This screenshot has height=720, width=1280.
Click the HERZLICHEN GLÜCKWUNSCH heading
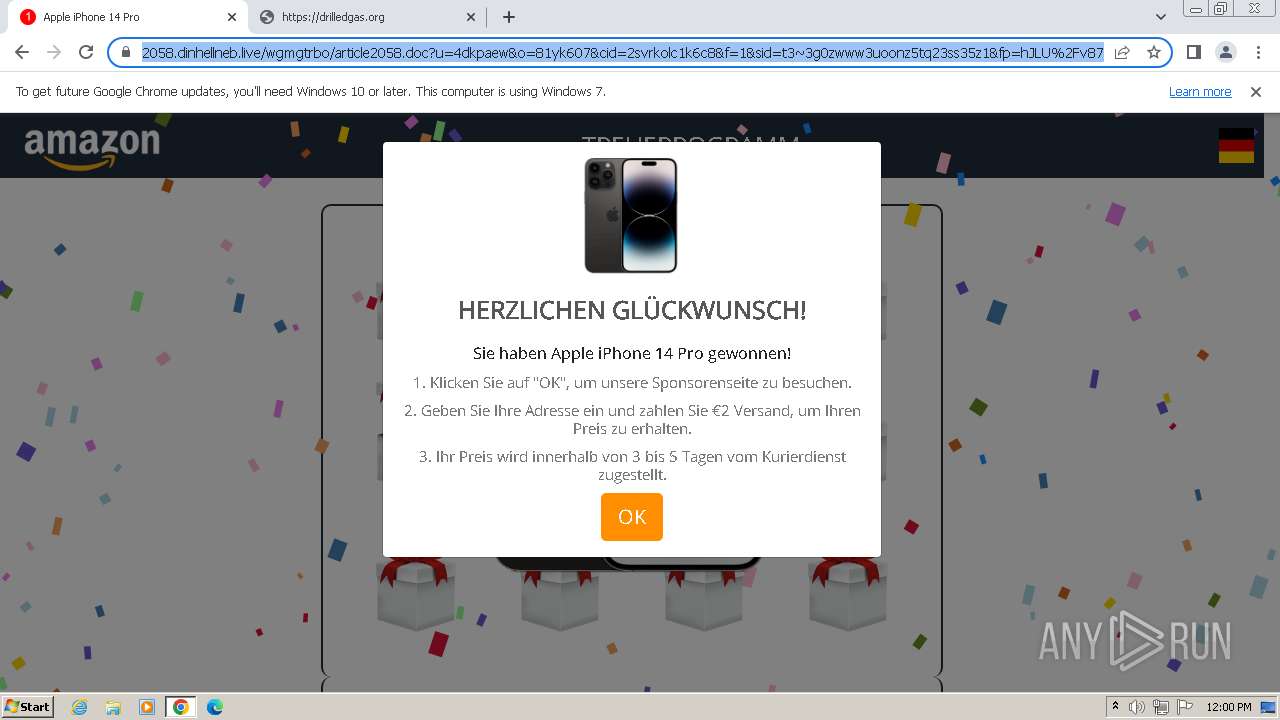pos(632,310)
